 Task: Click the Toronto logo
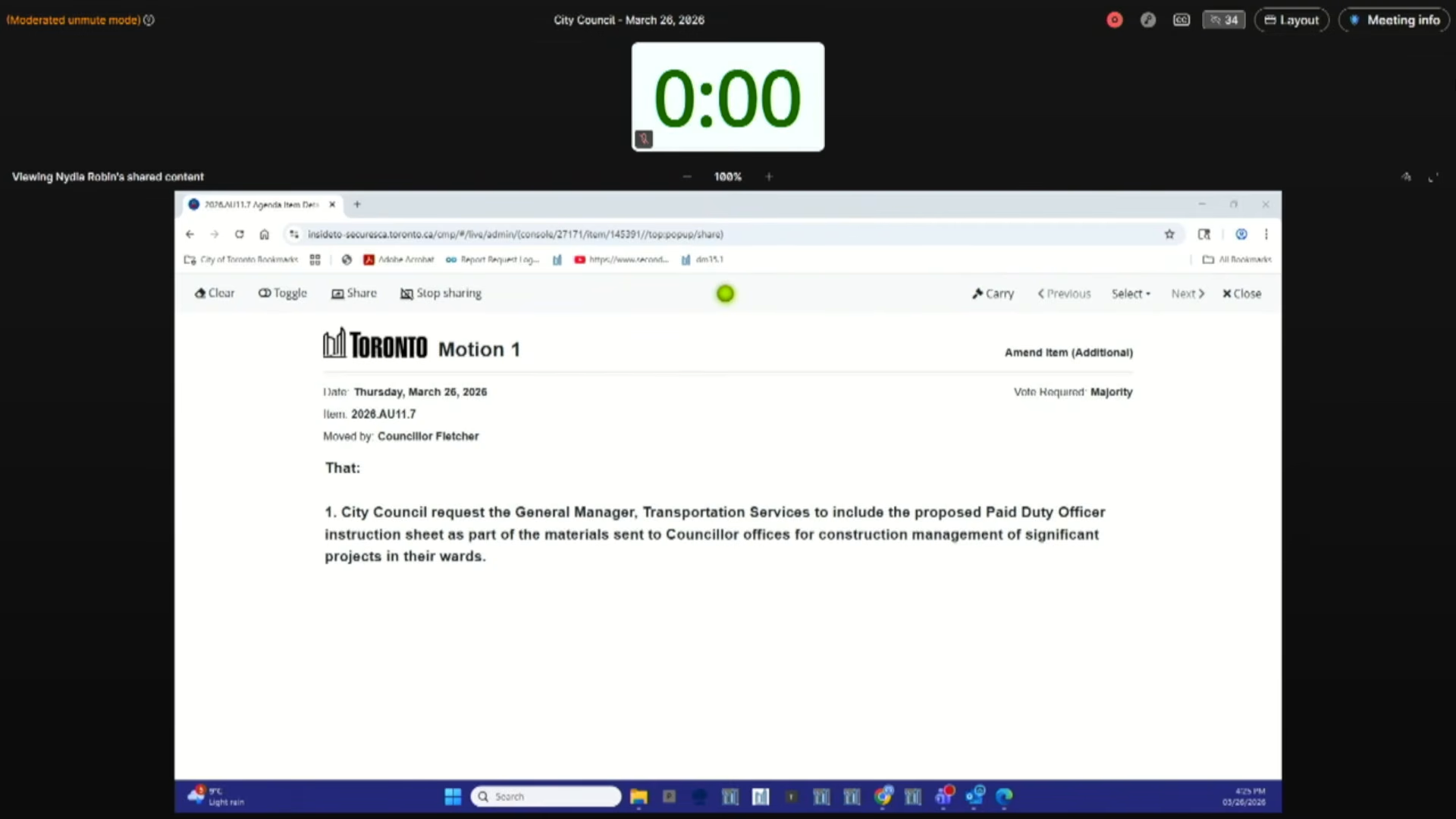tap(375, 344)
